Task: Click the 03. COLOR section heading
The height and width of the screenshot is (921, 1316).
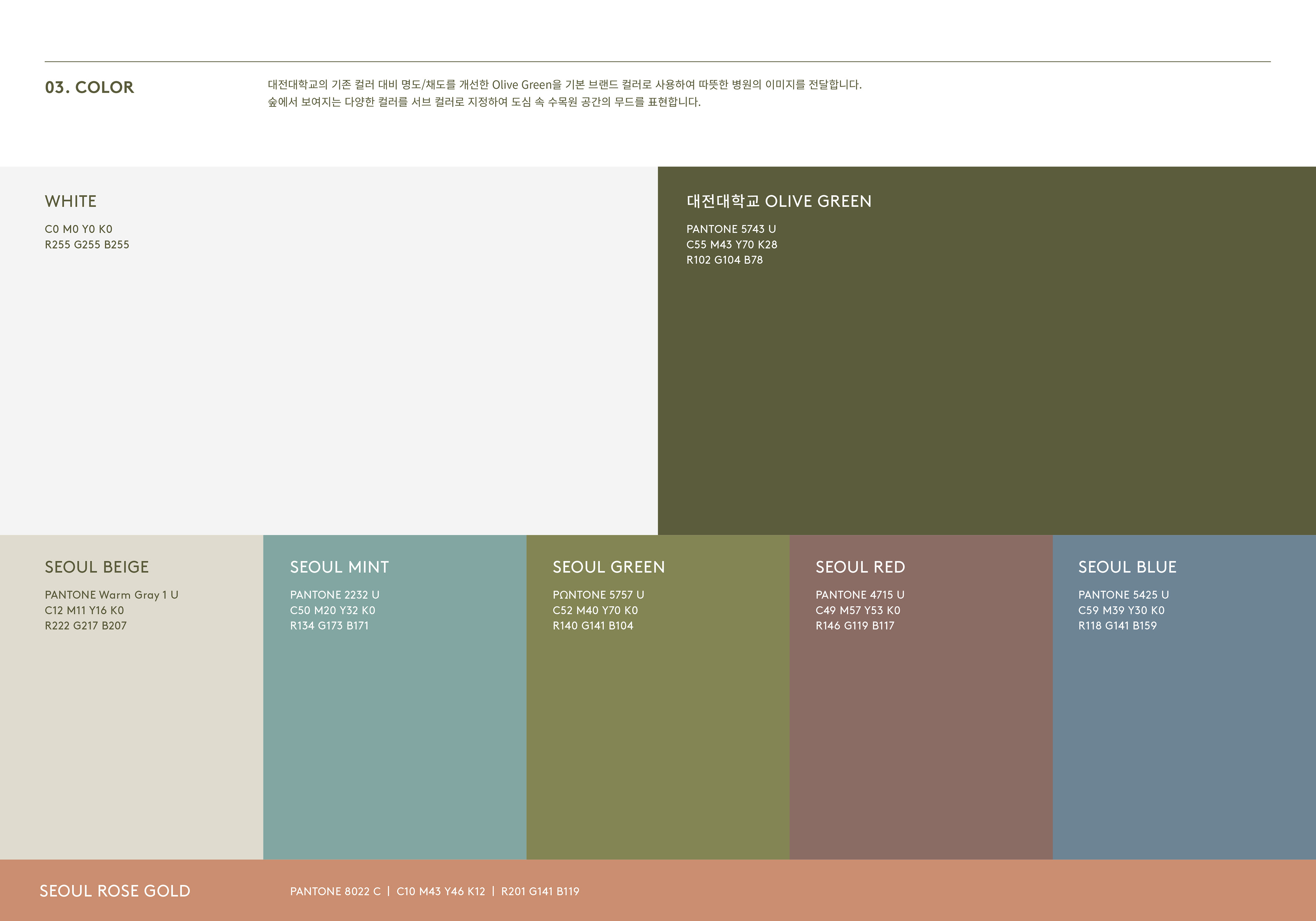Action: click(x=89, y=87)
